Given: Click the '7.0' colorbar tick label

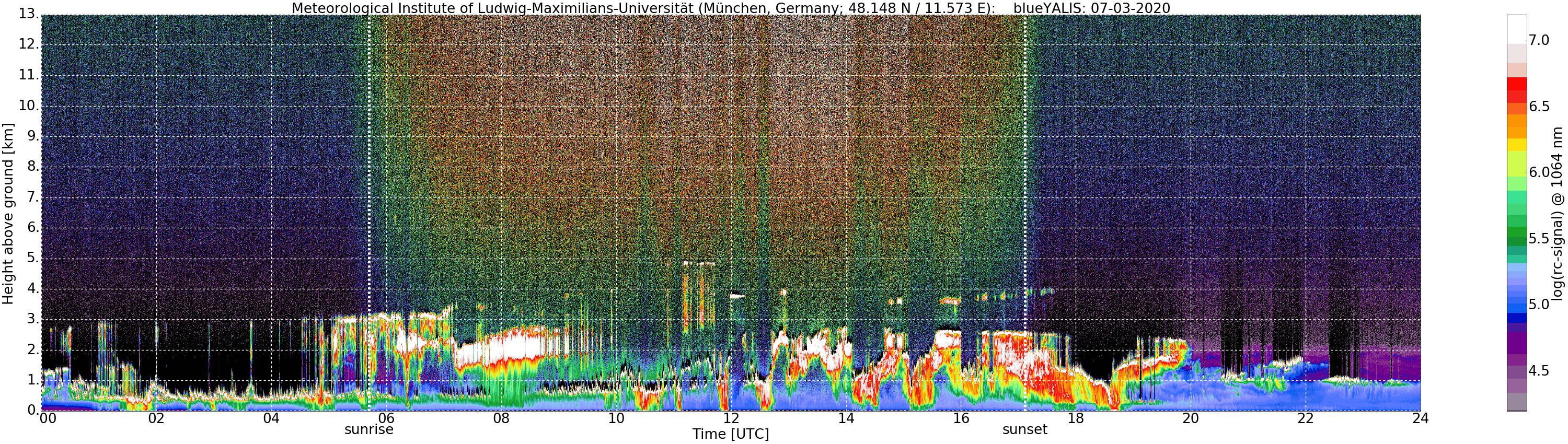Looking at the screenshot, I should click(1539, 40).
